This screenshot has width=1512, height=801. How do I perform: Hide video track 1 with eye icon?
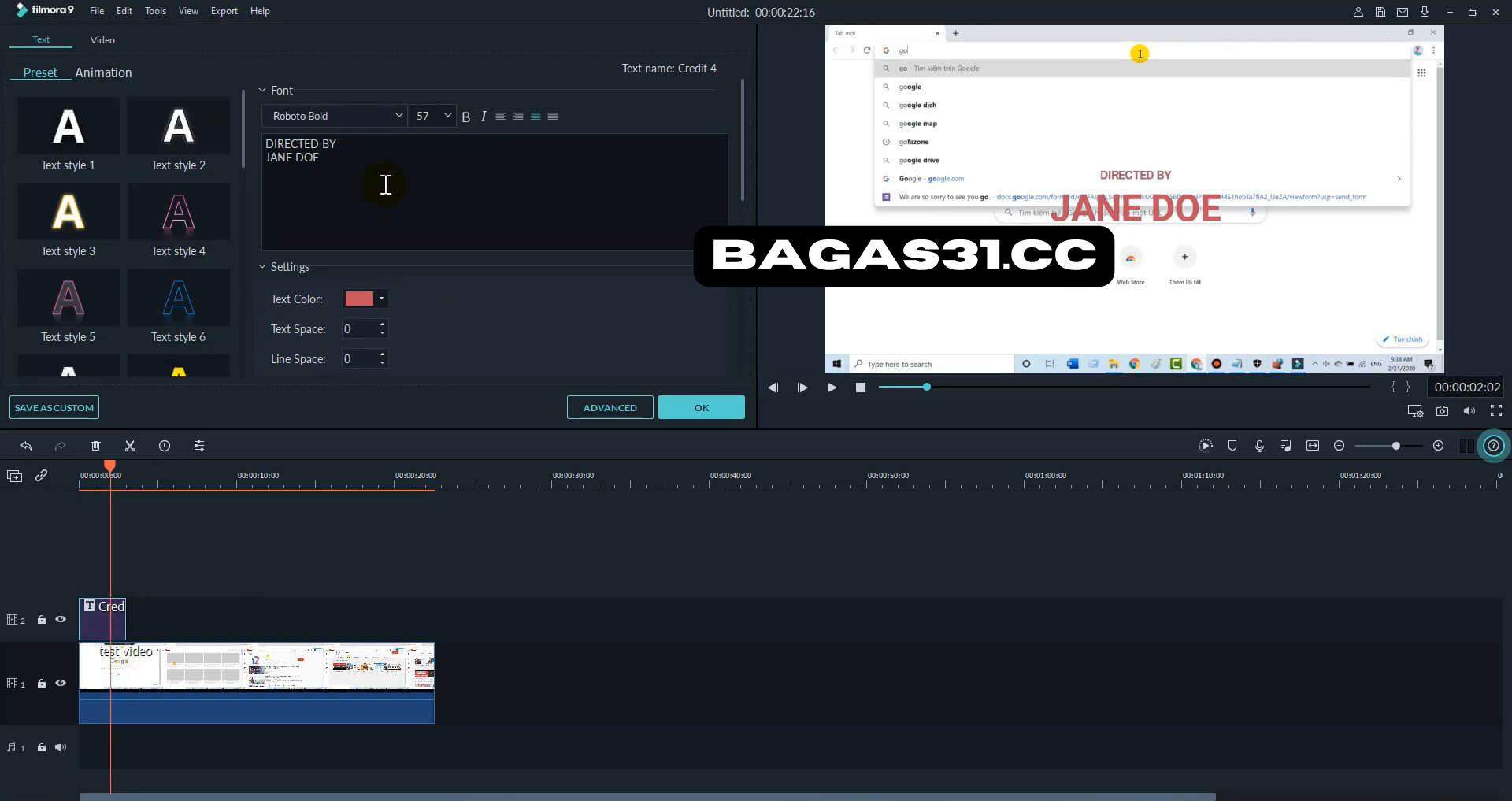pos(61,683)
